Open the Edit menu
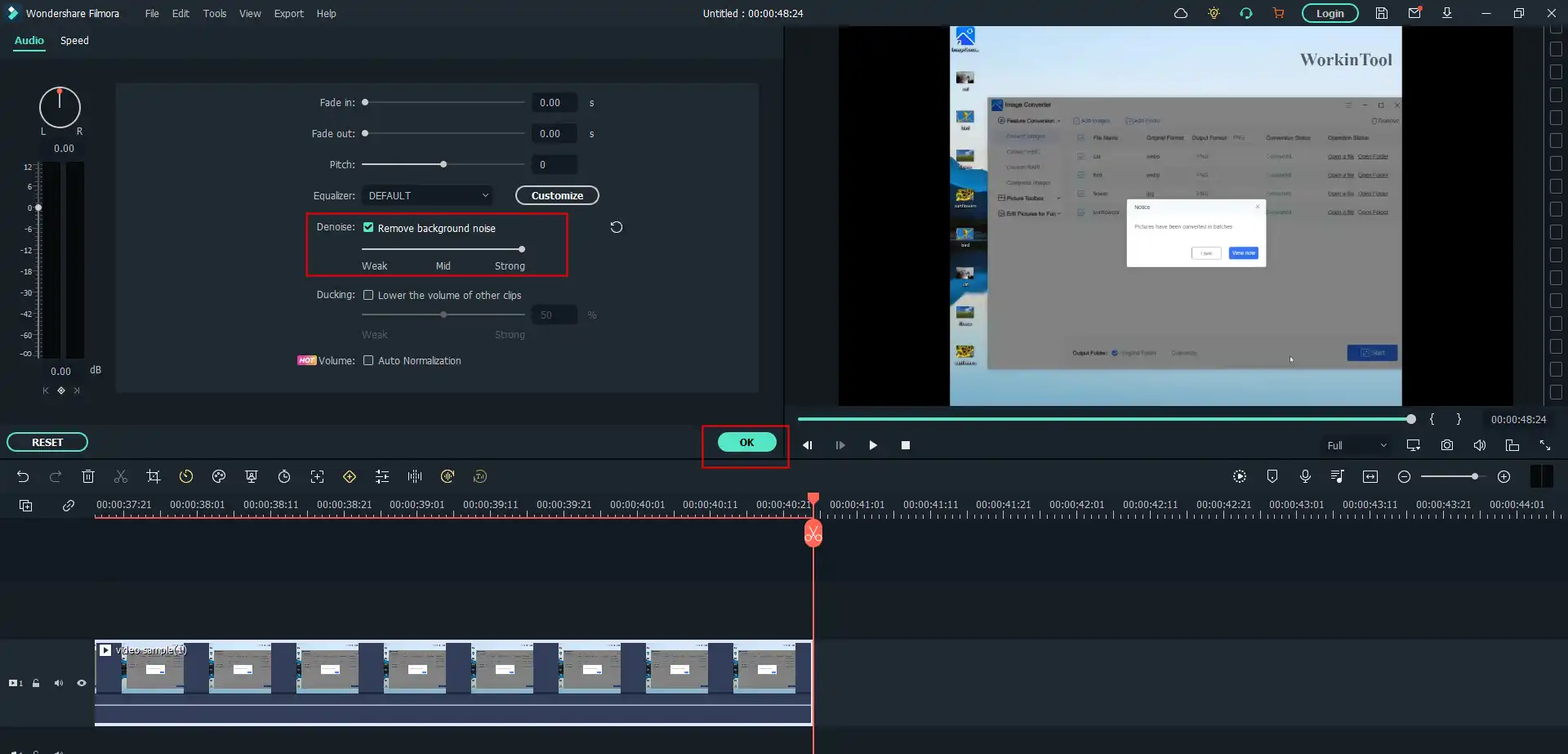Screen dimensions: 1568x754 180,13
